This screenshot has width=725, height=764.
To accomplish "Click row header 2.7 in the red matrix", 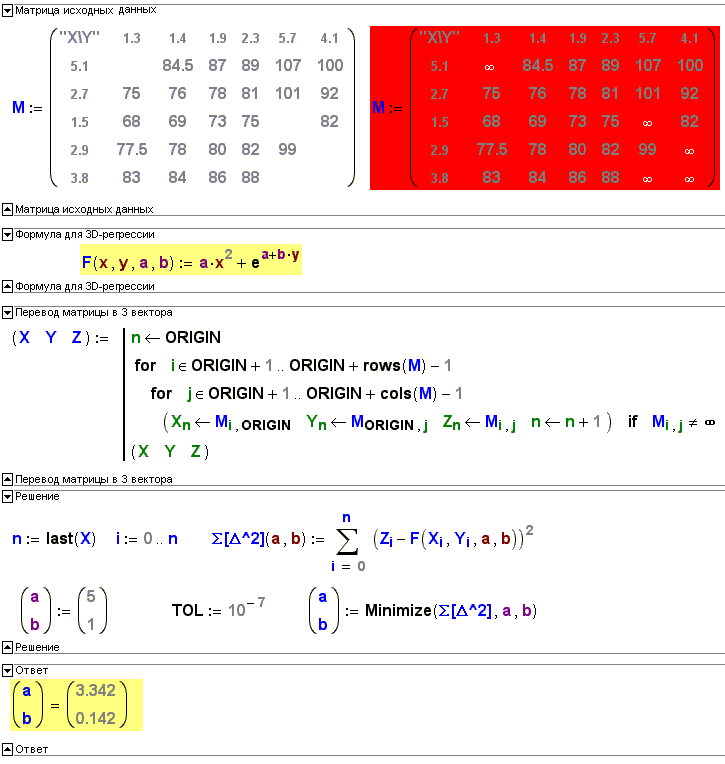I will pos(439,94).
